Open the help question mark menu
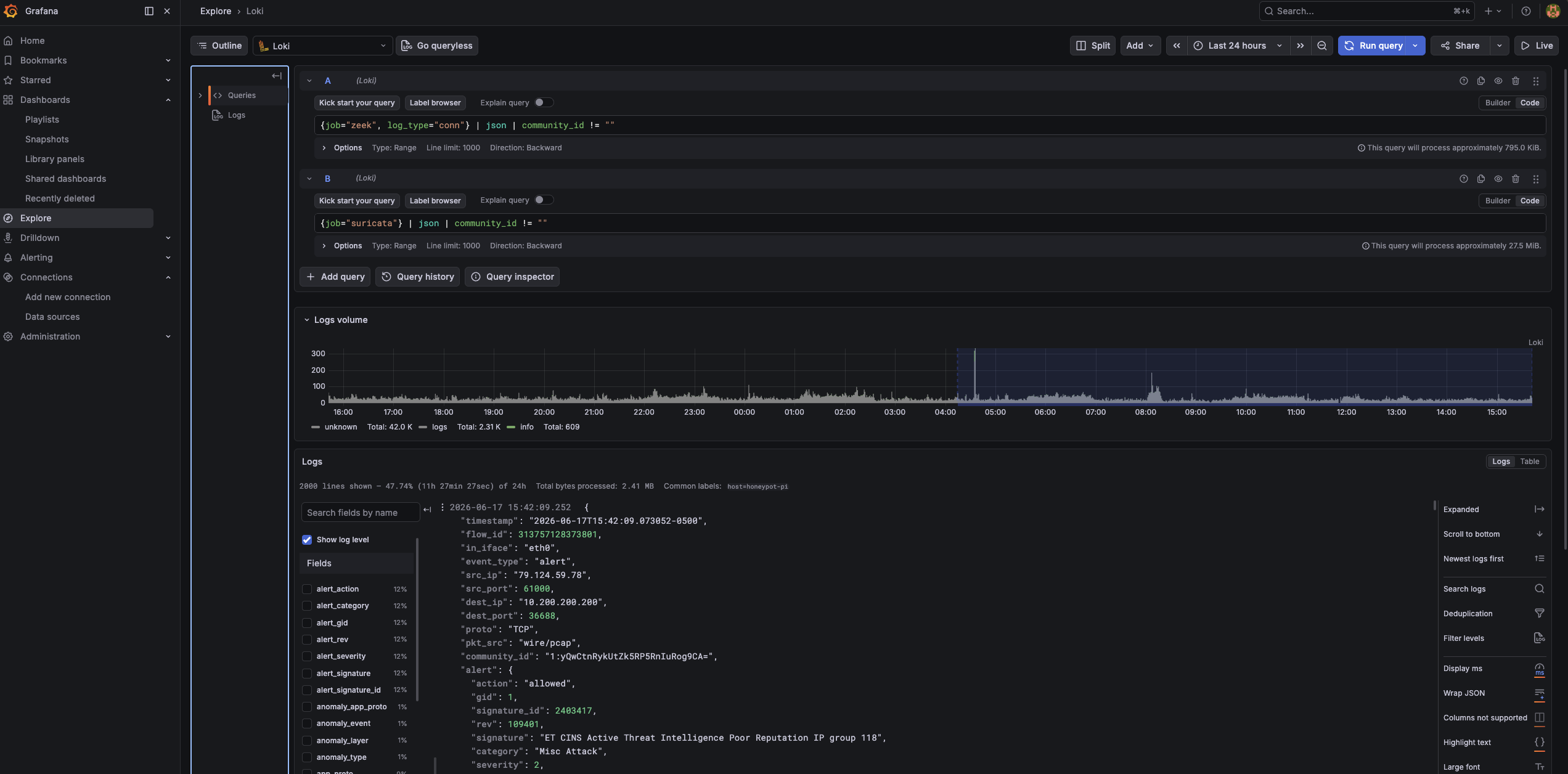This screenshot has width=1568, height=774. pos(1526,11)
